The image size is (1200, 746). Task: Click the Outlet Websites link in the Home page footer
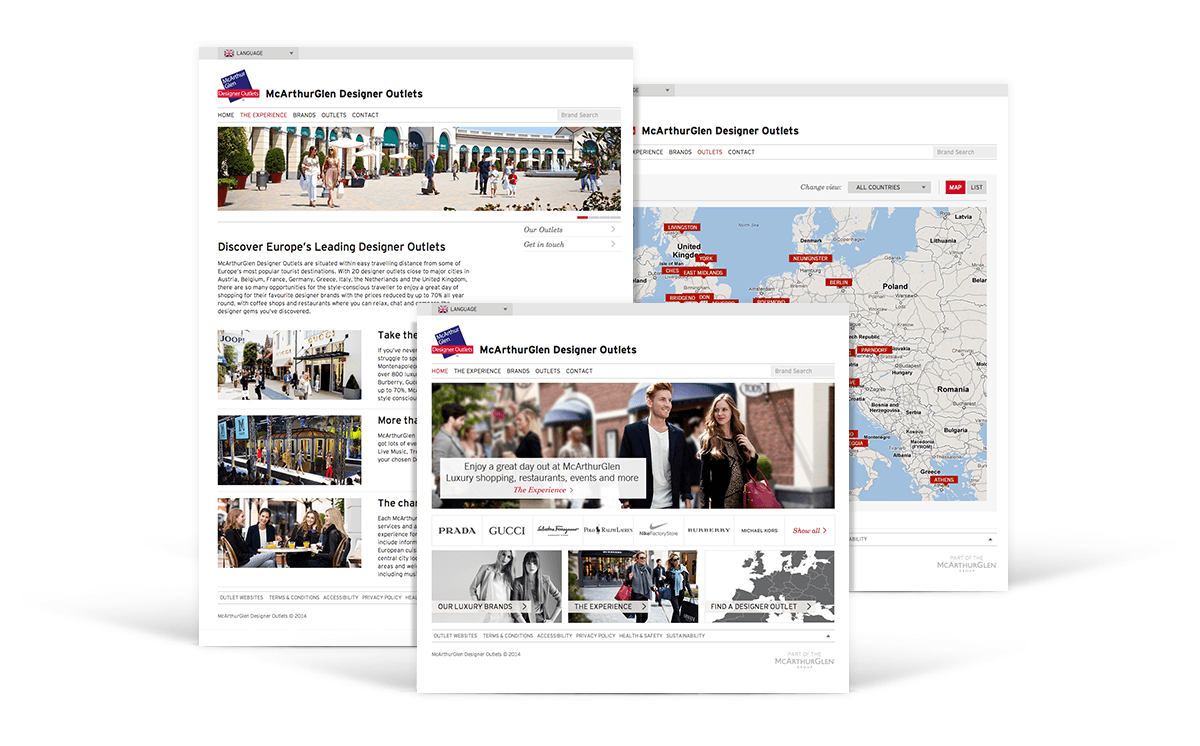455,636
